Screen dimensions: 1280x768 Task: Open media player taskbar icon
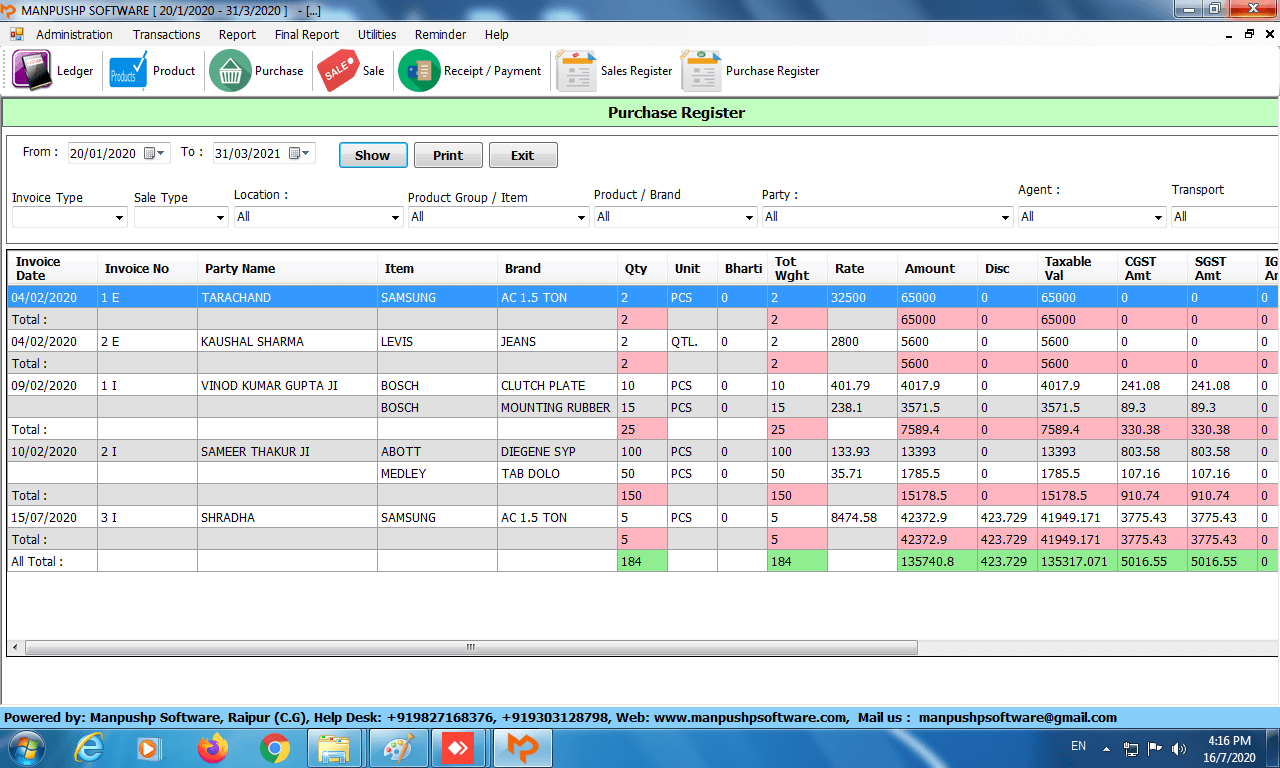tap(149, 747)
